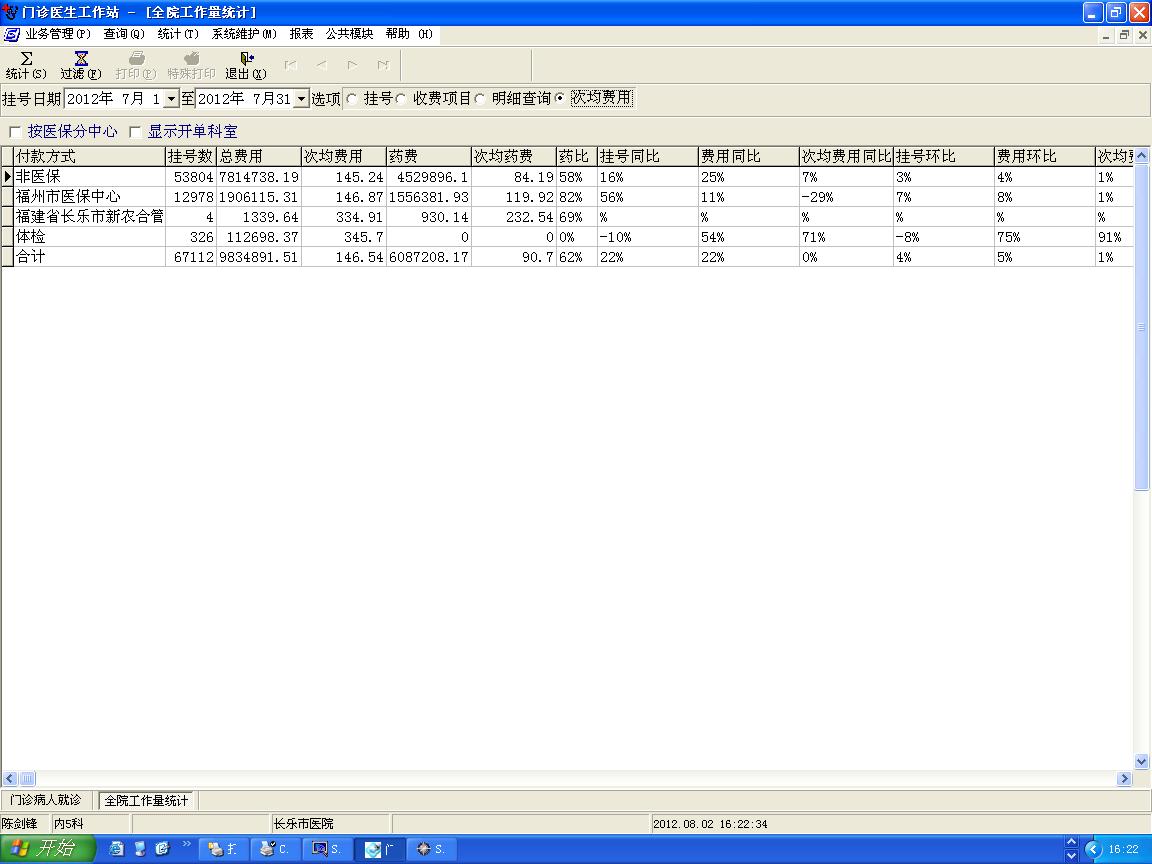Select the 明细查询 radio option
Viewport: 1152px width, 864px height.
480,98
